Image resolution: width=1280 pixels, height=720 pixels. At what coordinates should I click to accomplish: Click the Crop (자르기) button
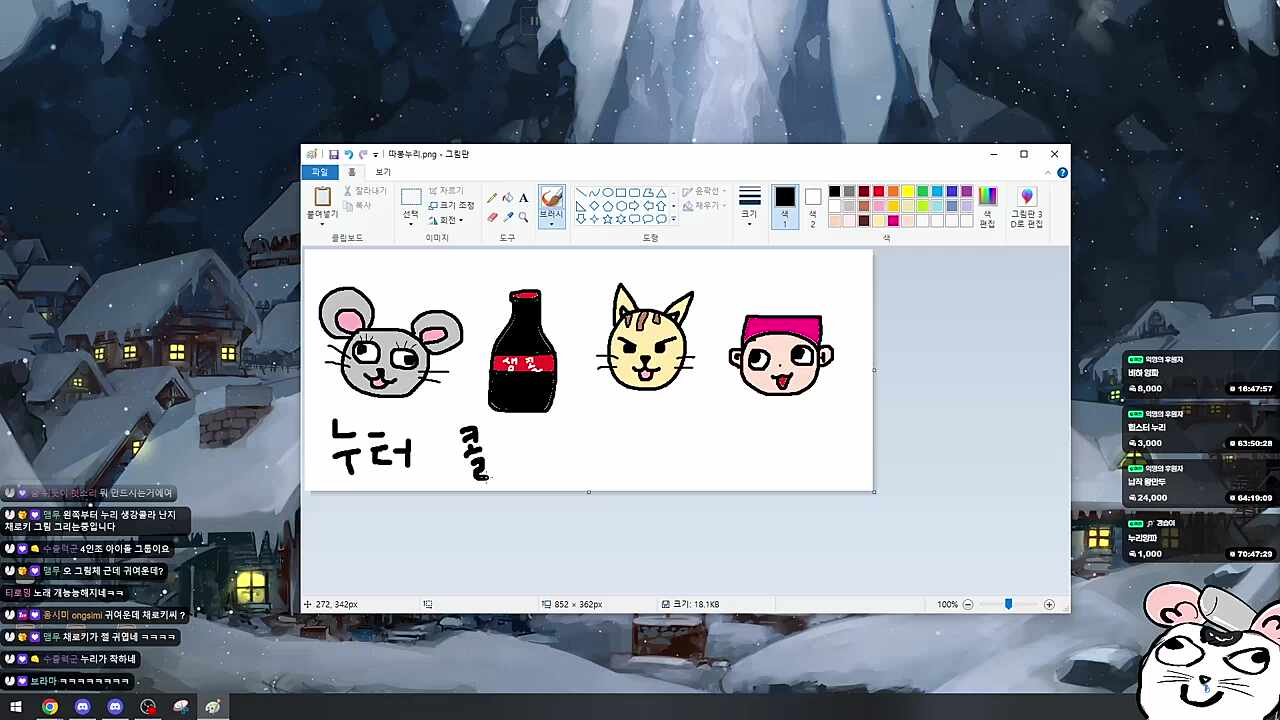(x=446, y=191)
